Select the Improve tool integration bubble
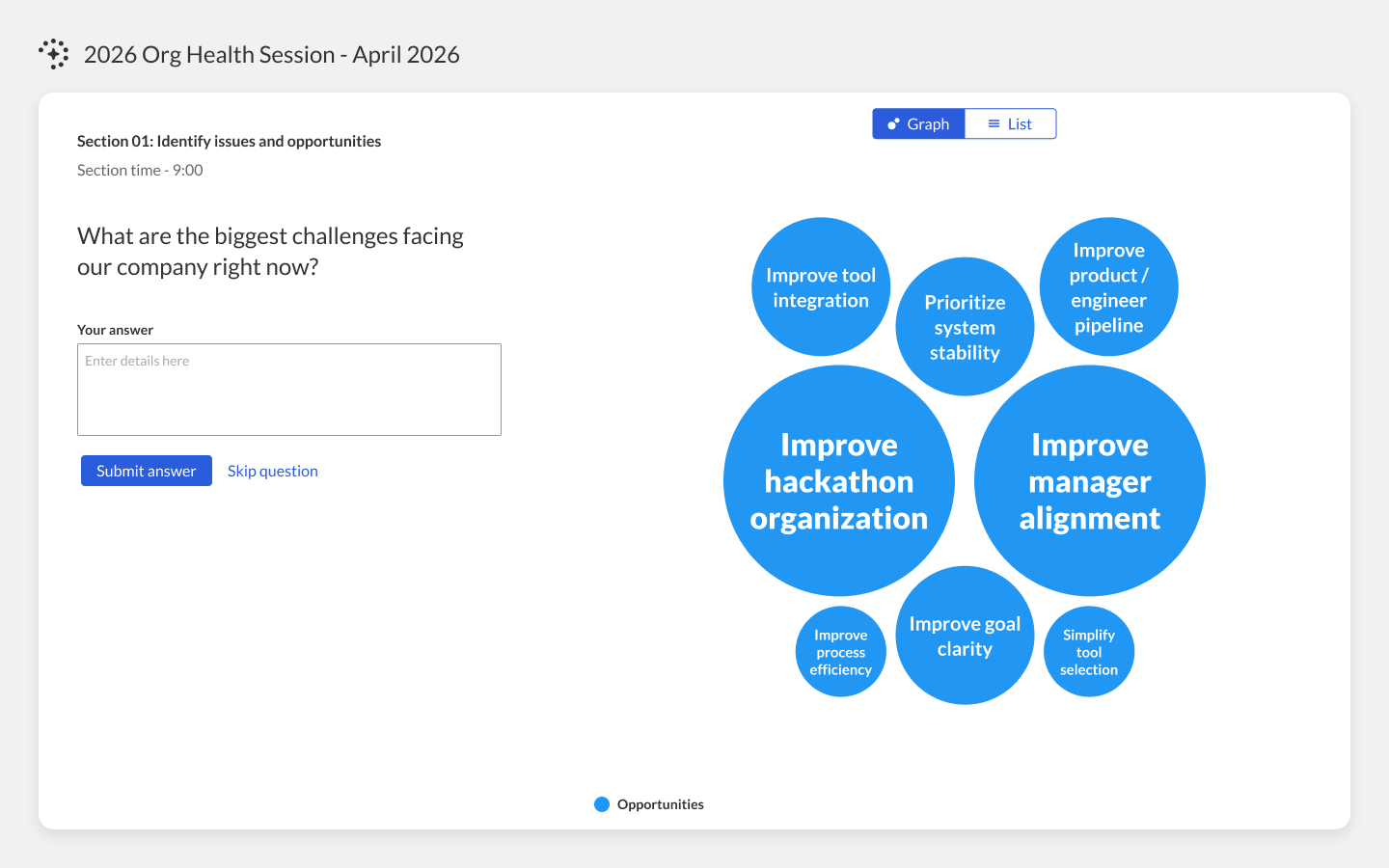1389x868 pixels. (821, 286)
